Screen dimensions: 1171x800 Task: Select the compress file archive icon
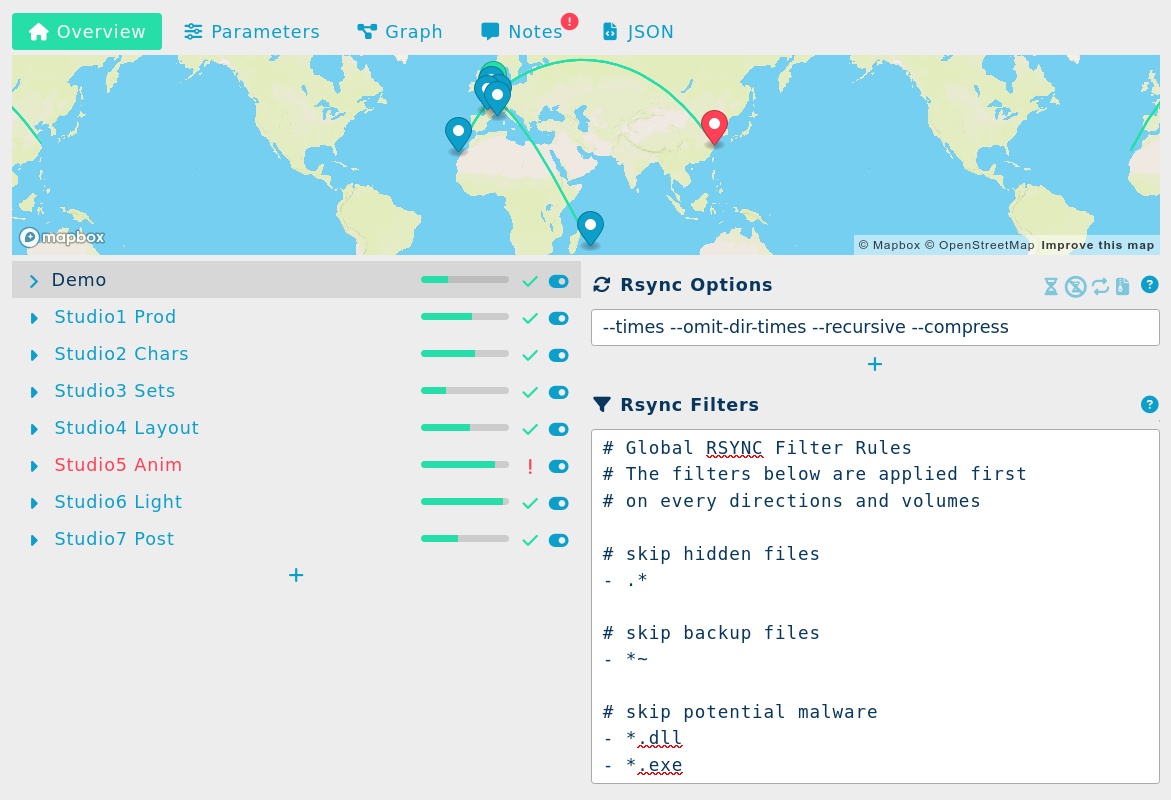1123,285
